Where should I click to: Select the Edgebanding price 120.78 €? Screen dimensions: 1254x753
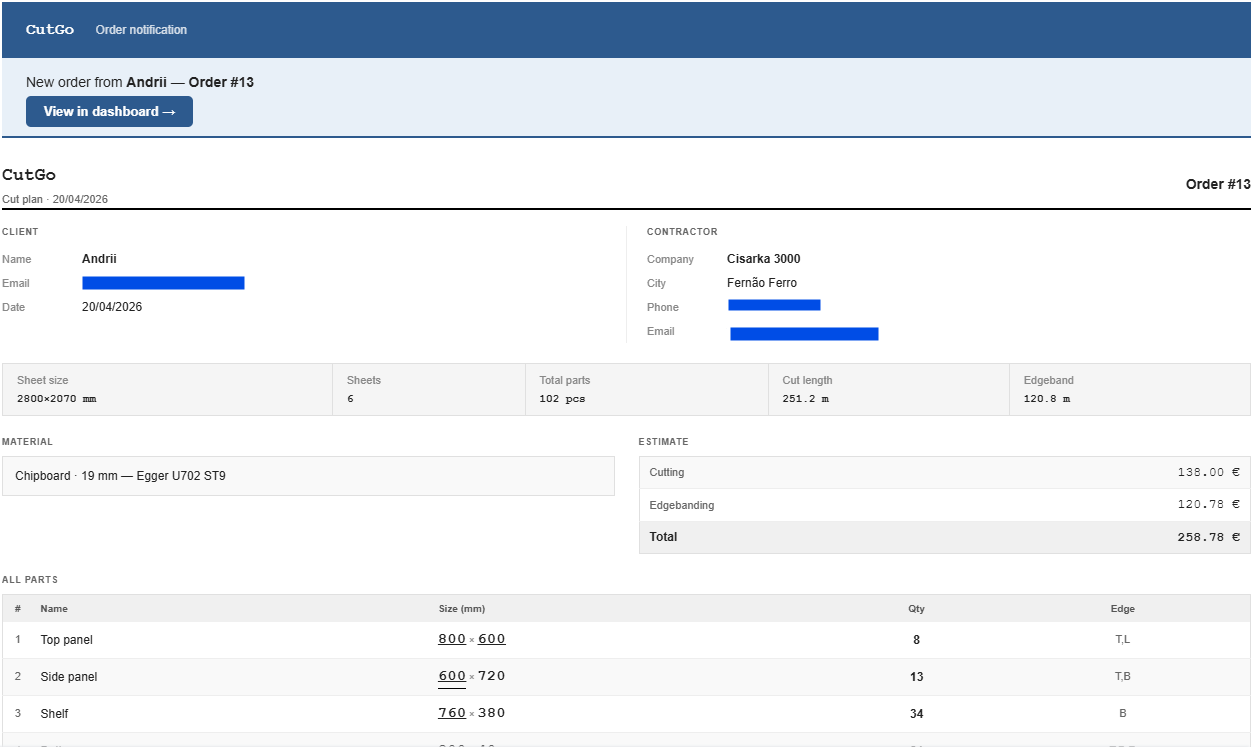pyautogui.click(x=1209, y=505)
